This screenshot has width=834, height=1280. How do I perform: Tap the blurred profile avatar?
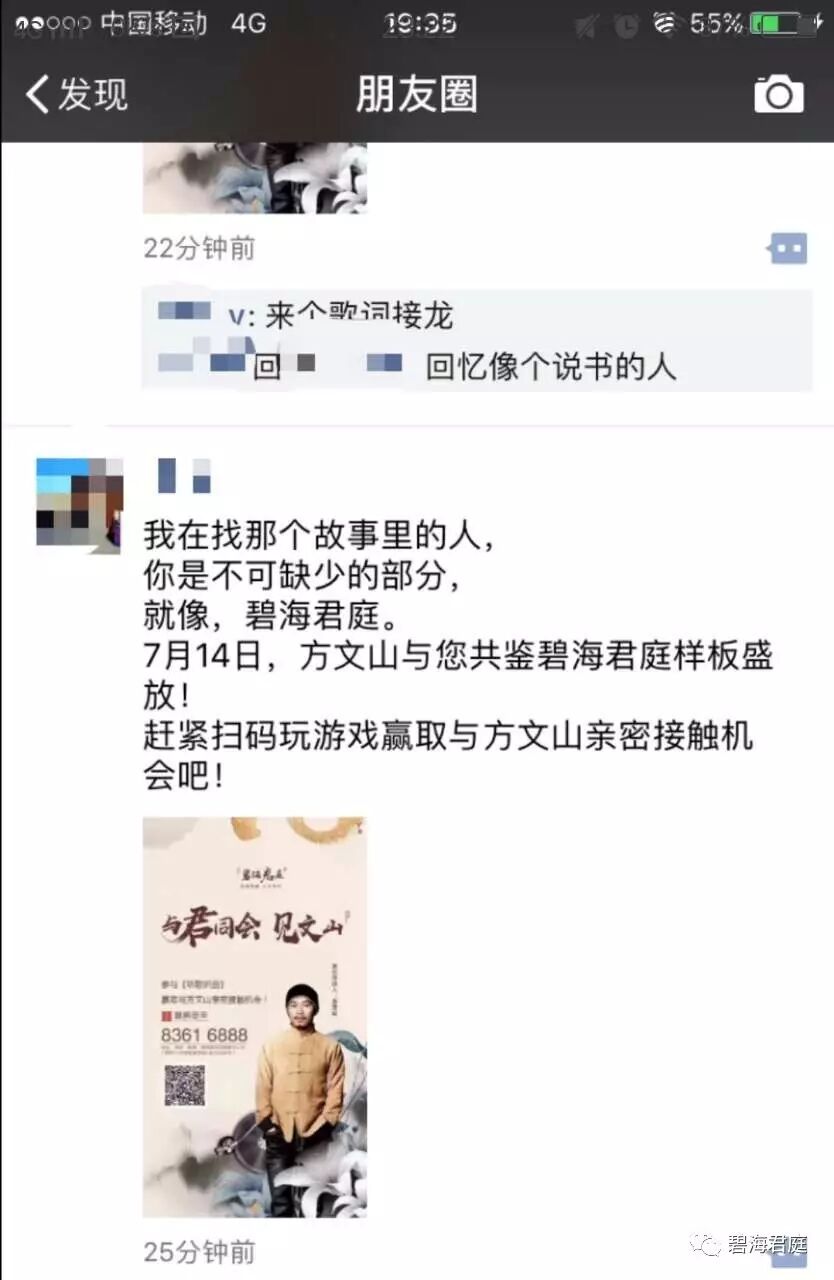(x=79, y=502)
